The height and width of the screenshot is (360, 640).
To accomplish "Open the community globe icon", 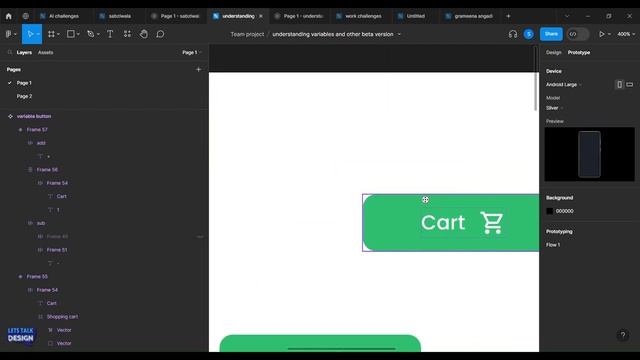I will click(x=26, y=16).
